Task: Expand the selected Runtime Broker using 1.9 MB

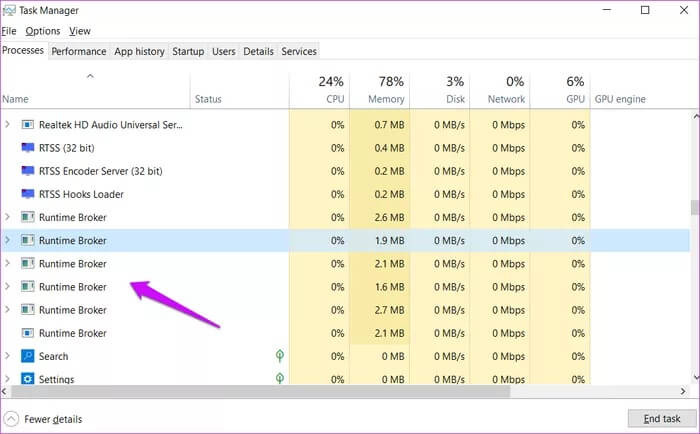Action: pyautogui.click(x=7, y=241)
